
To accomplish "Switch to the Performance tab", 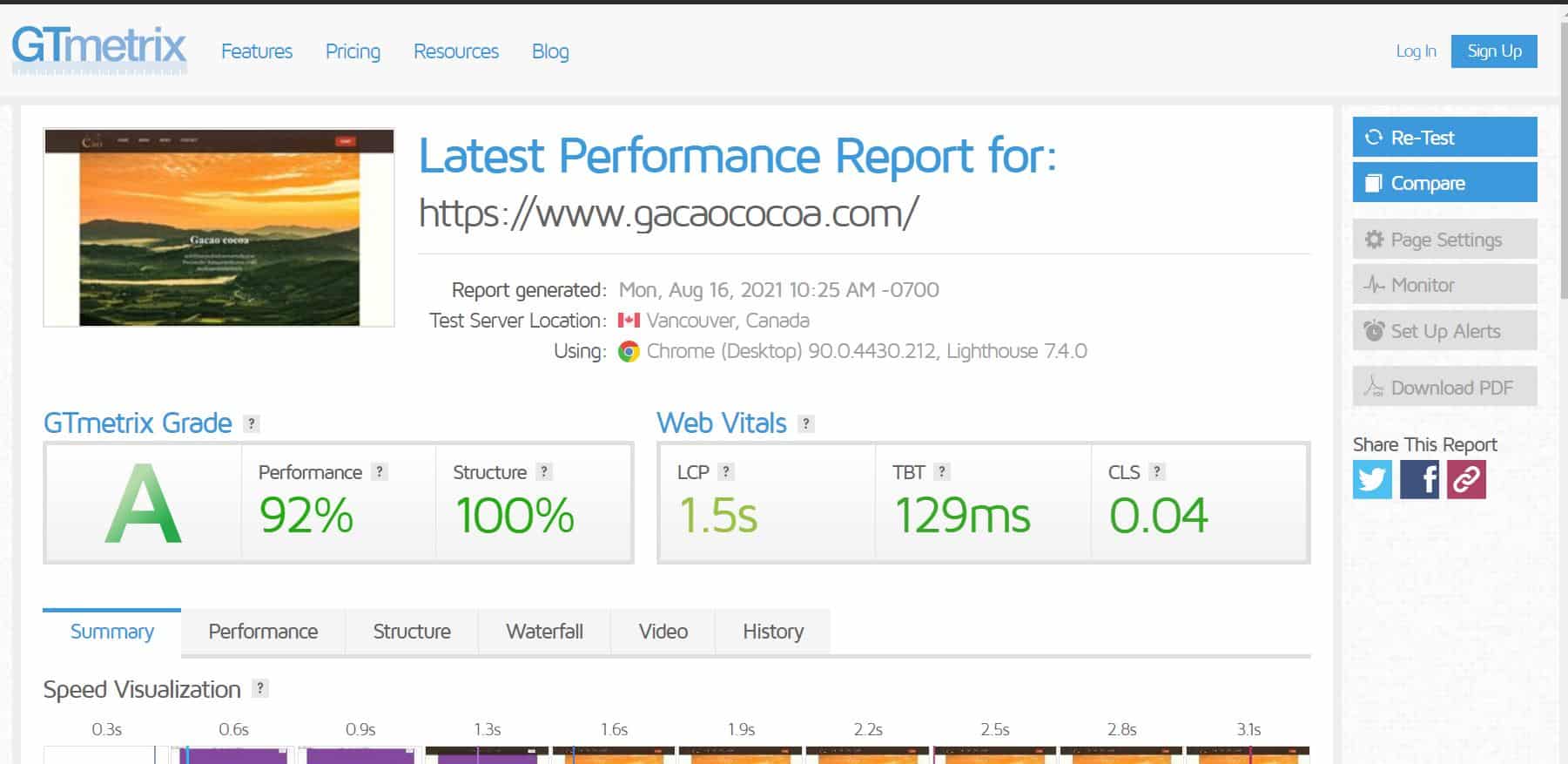I will [x=263, y=632].
